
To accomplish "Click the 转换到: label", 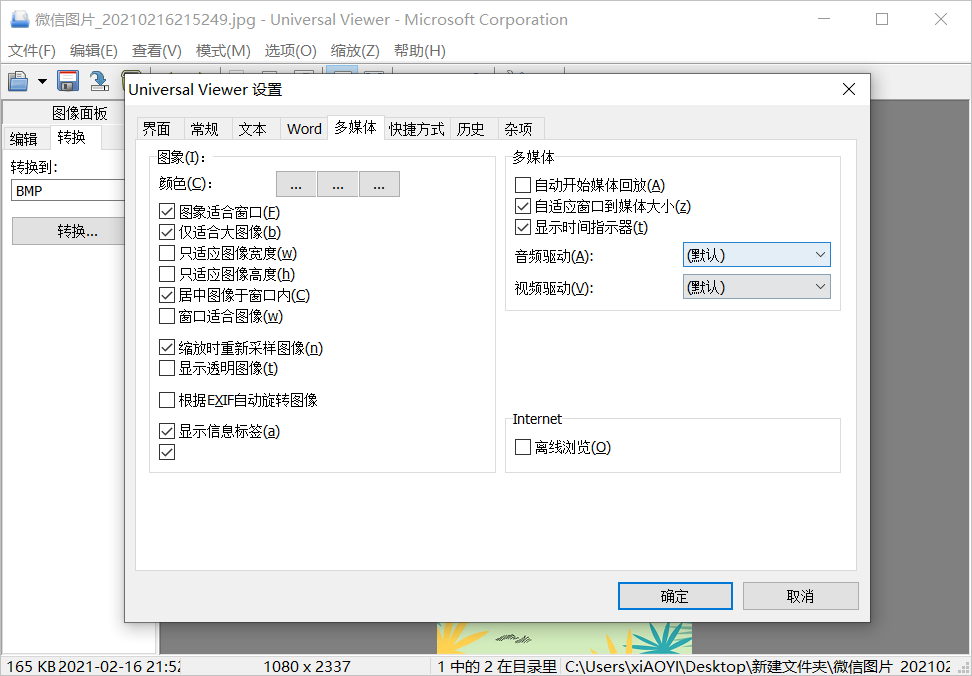I will coord(35,167).
